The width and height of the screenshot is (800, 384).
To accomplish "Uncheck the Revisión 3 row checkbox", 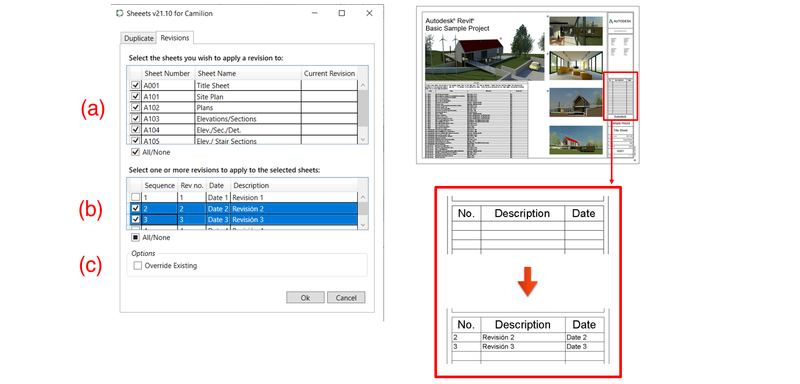I will [x=135, y=219].
